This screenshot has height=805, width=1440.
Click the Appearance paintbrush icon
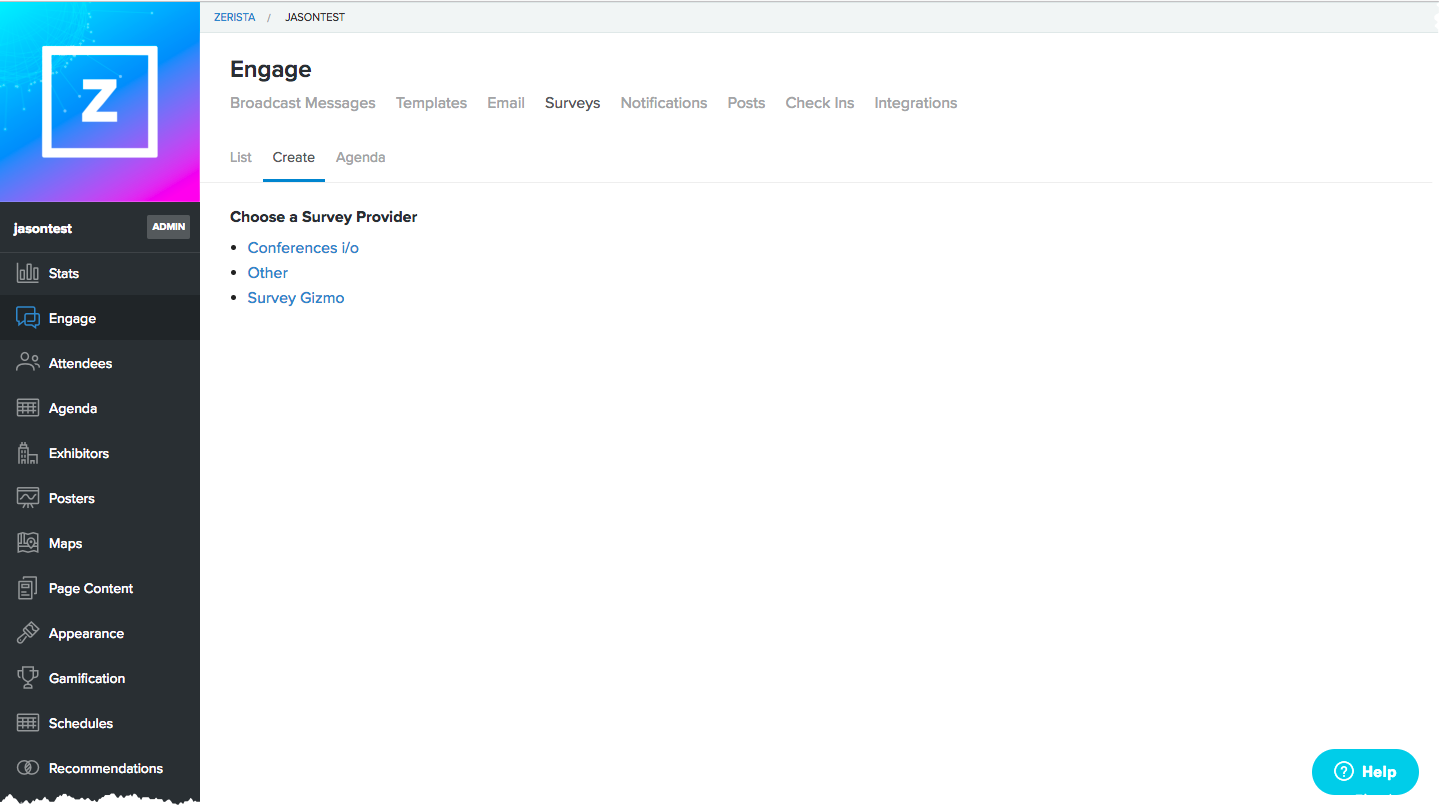(x=28, y=633)
